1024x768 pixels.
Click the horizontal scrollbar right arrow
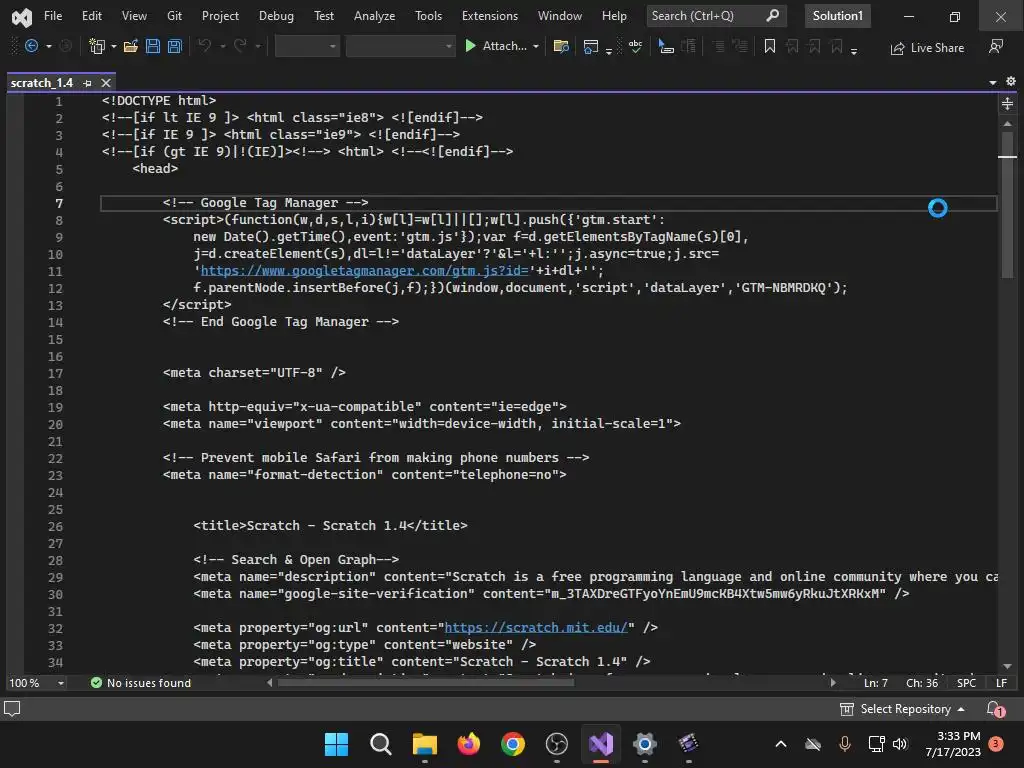[833, 682]
